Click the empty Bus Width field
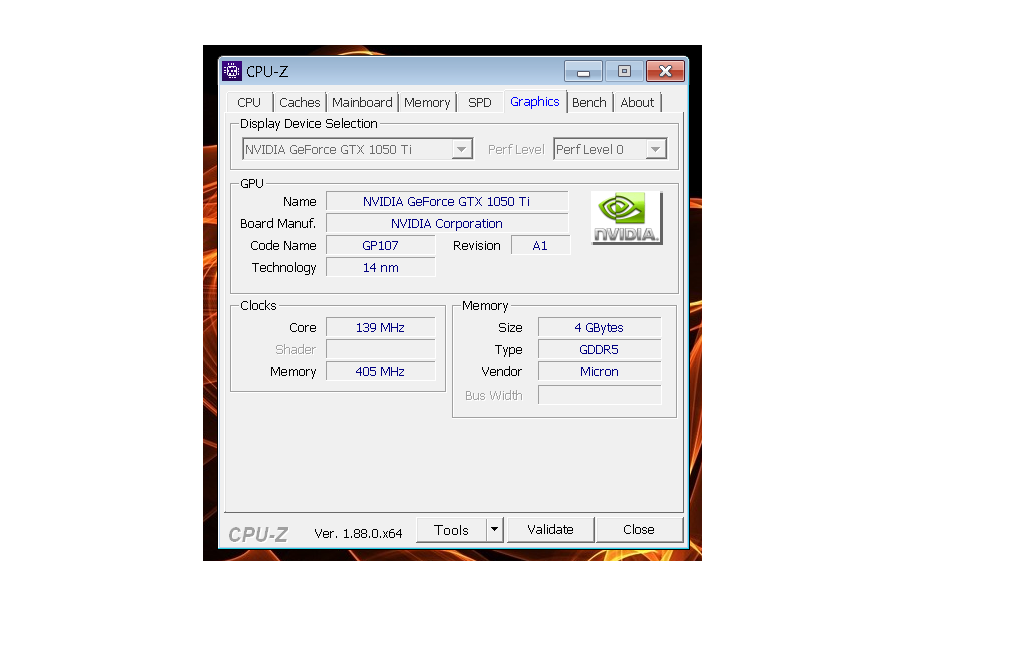 click(599, 395)
